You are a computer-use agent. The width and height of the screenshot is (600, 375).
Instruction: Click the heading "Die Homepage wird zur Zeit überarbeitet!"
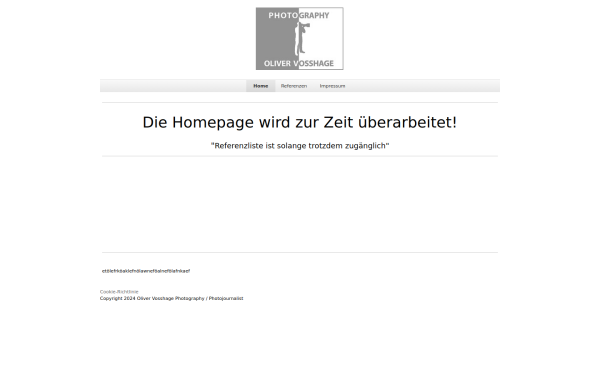tap(300, 123)
